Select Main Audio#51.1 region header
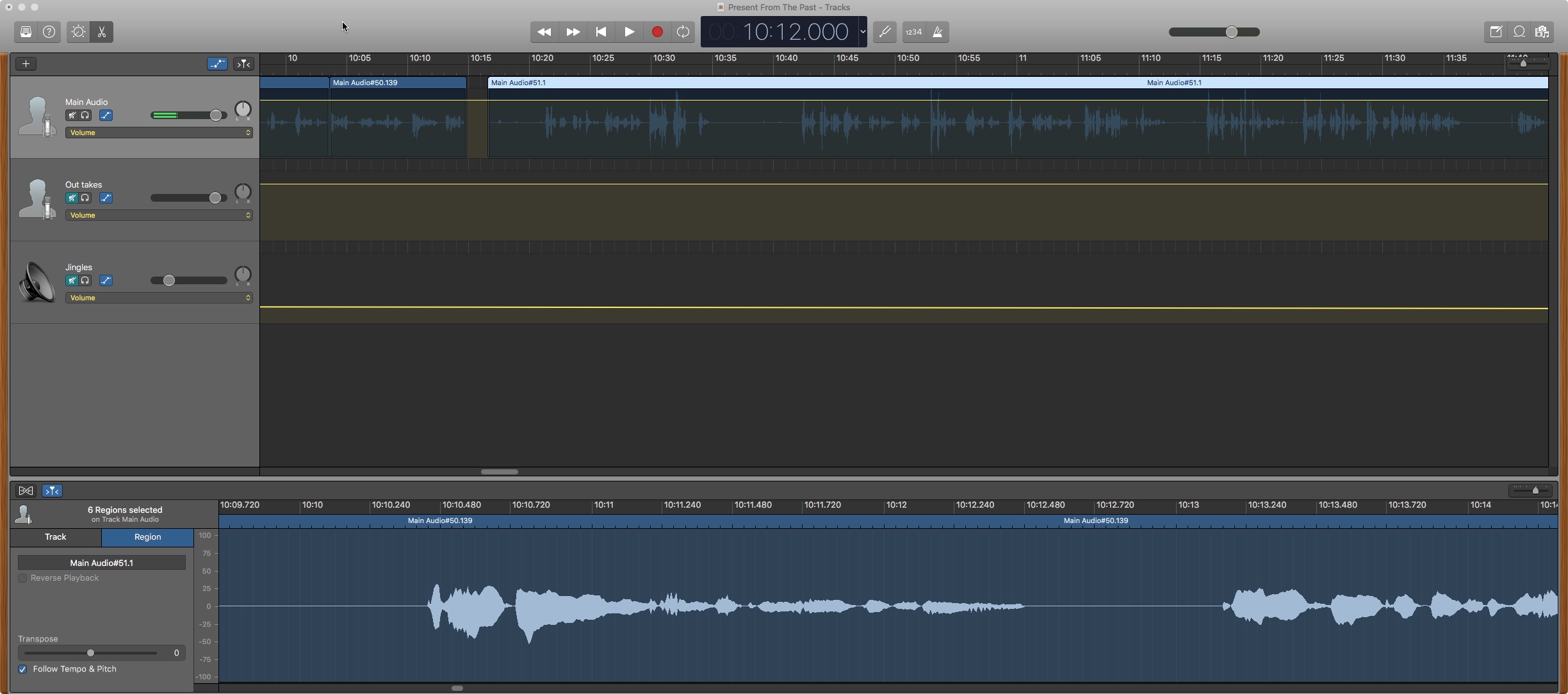Screen dimensions: 1568x694 point(1018,83)
